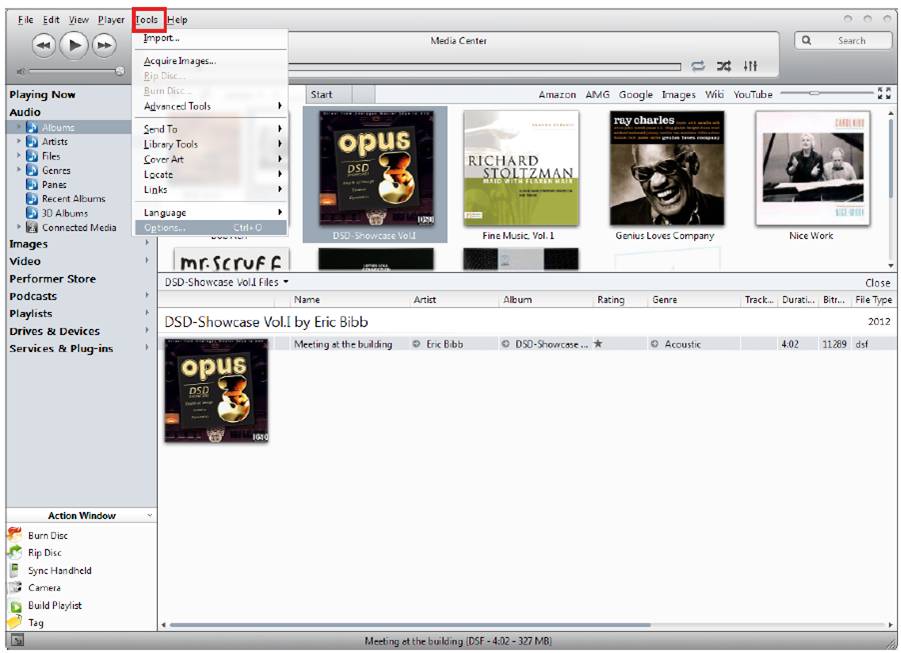Open Drives & Devices in sidebar
Image resolution: width=901 pixels, height=653 pixels.
coord(55,331)
